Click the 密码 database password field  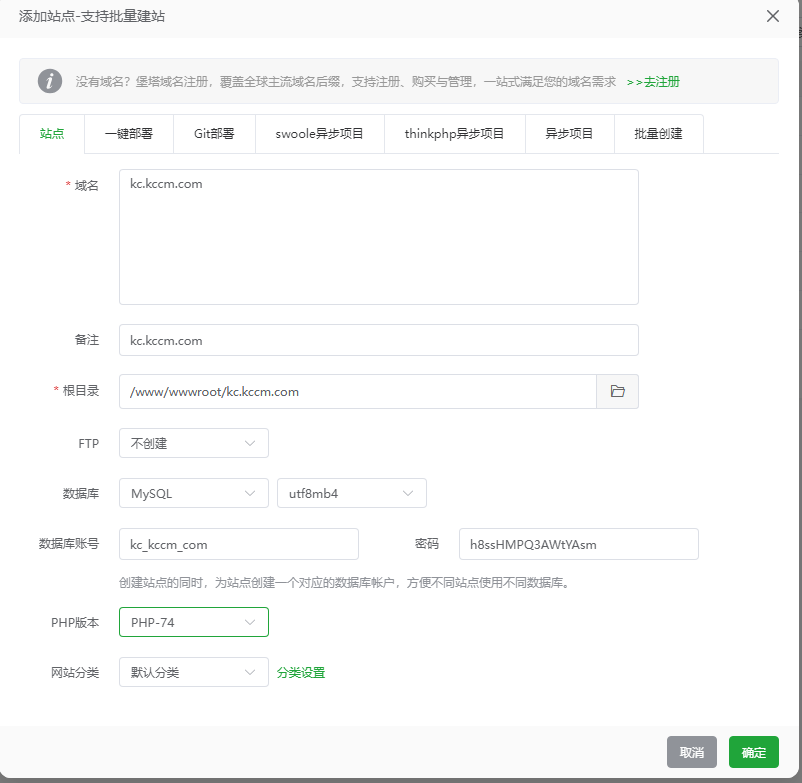[x=579, y=544]
